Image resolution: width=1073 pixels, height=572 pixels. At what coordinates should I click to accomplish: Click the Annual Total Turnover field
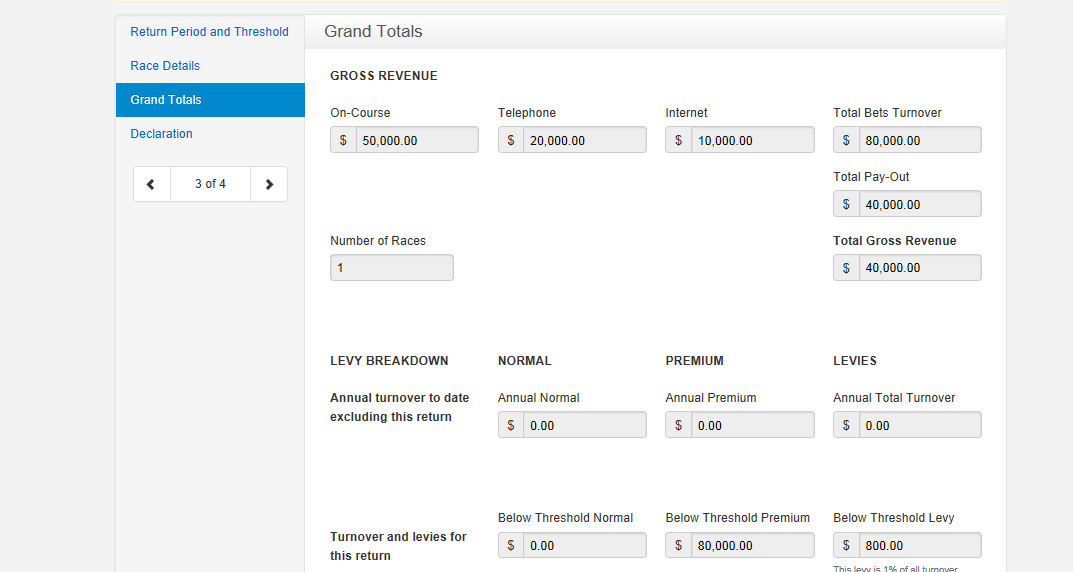920,425
